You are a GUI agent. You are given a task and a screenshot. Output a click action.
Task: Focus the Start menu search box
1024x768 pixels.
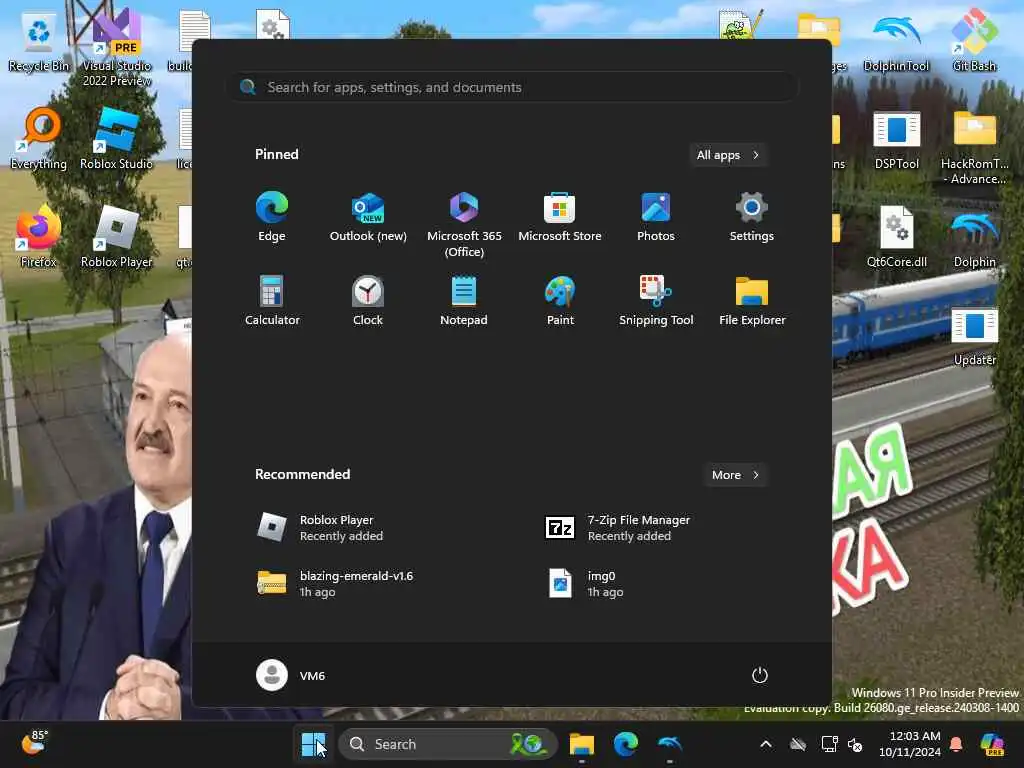pyautogui.click(x=512, y=87)
